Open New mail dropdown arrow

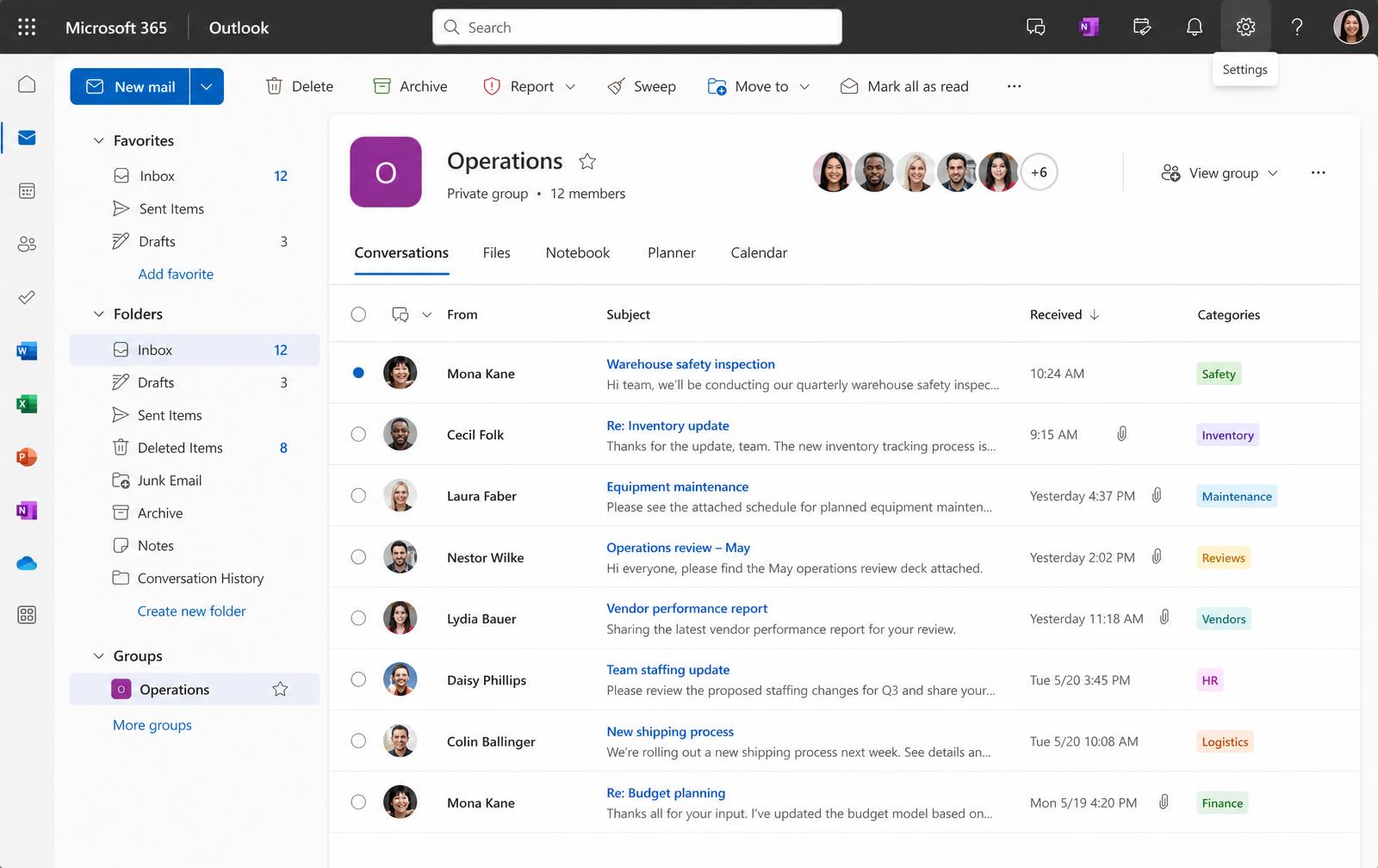[x=207, y=86]
